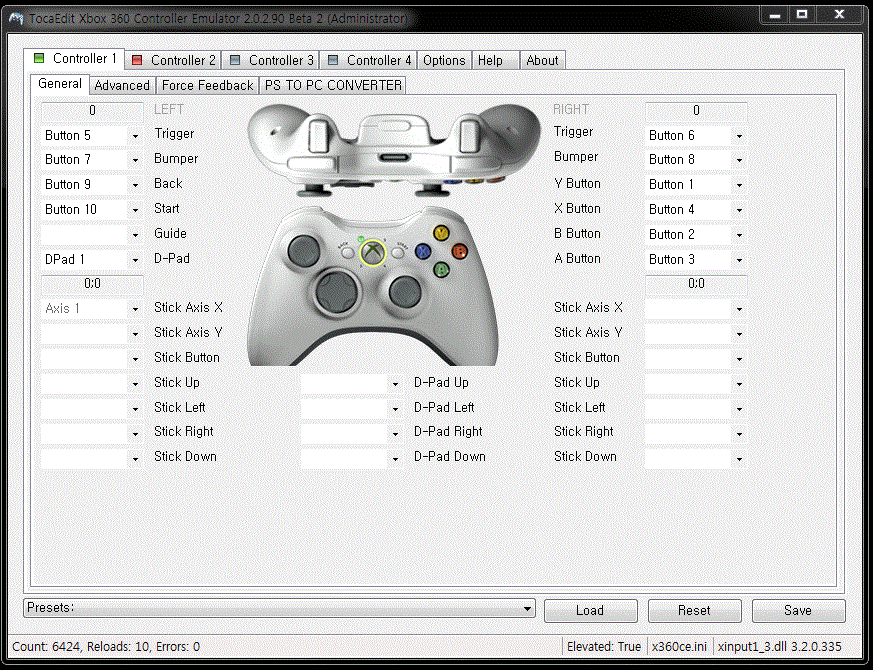Expand the Back dropdown showing Button 9
Image resolution: width=873 pixels, height=670 pixels.
tap(92, 185)
